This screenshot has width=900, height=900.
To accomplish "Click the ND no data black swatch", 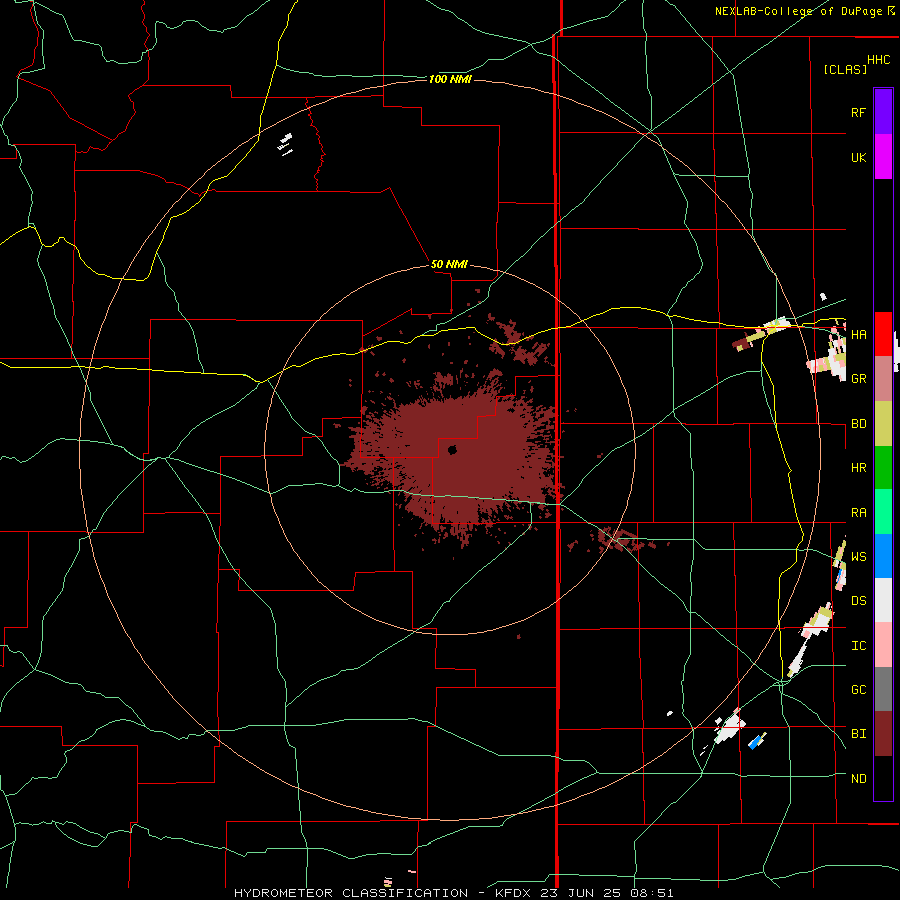I will pyautogui.click(x=883, y=778).
